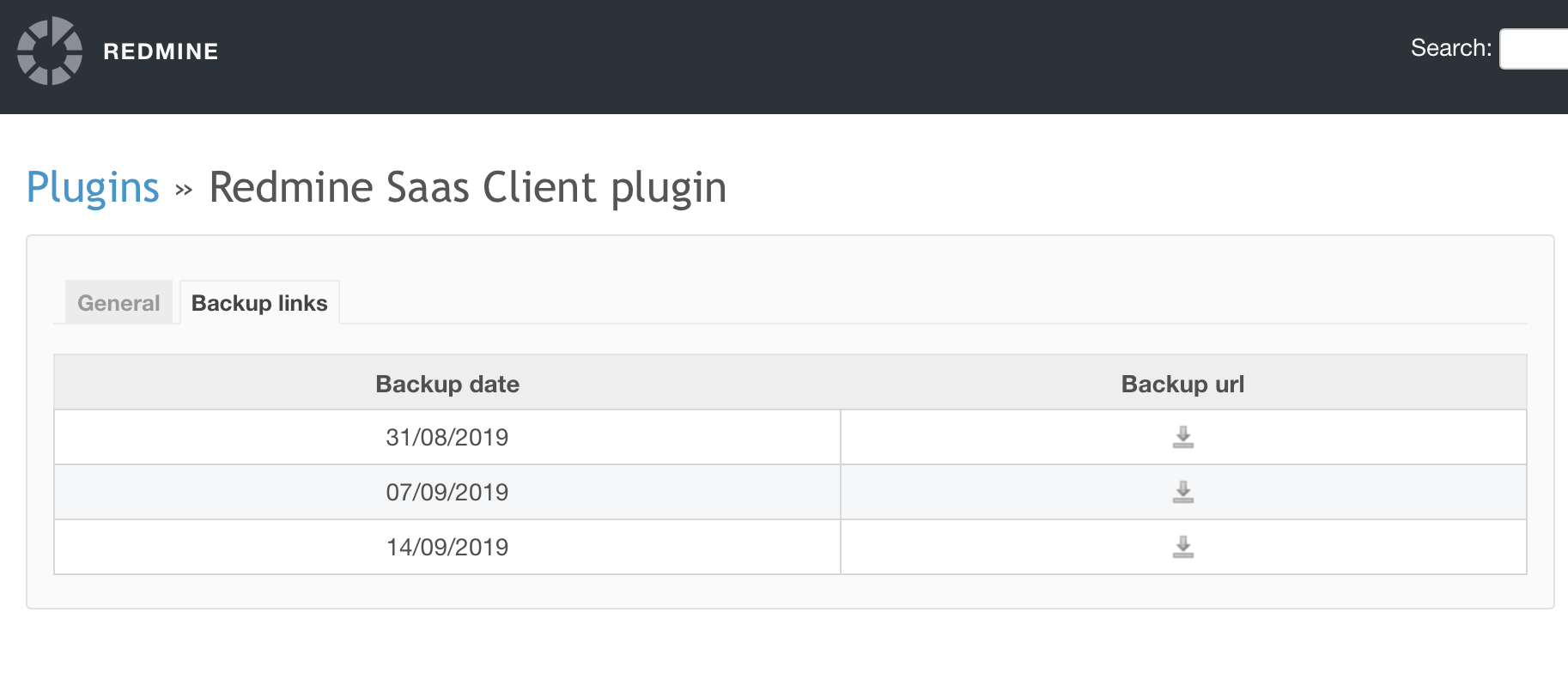Select the 31/08/2019 date cell
The width and height of the screenshot is (1568, 685).
(447, 437)
